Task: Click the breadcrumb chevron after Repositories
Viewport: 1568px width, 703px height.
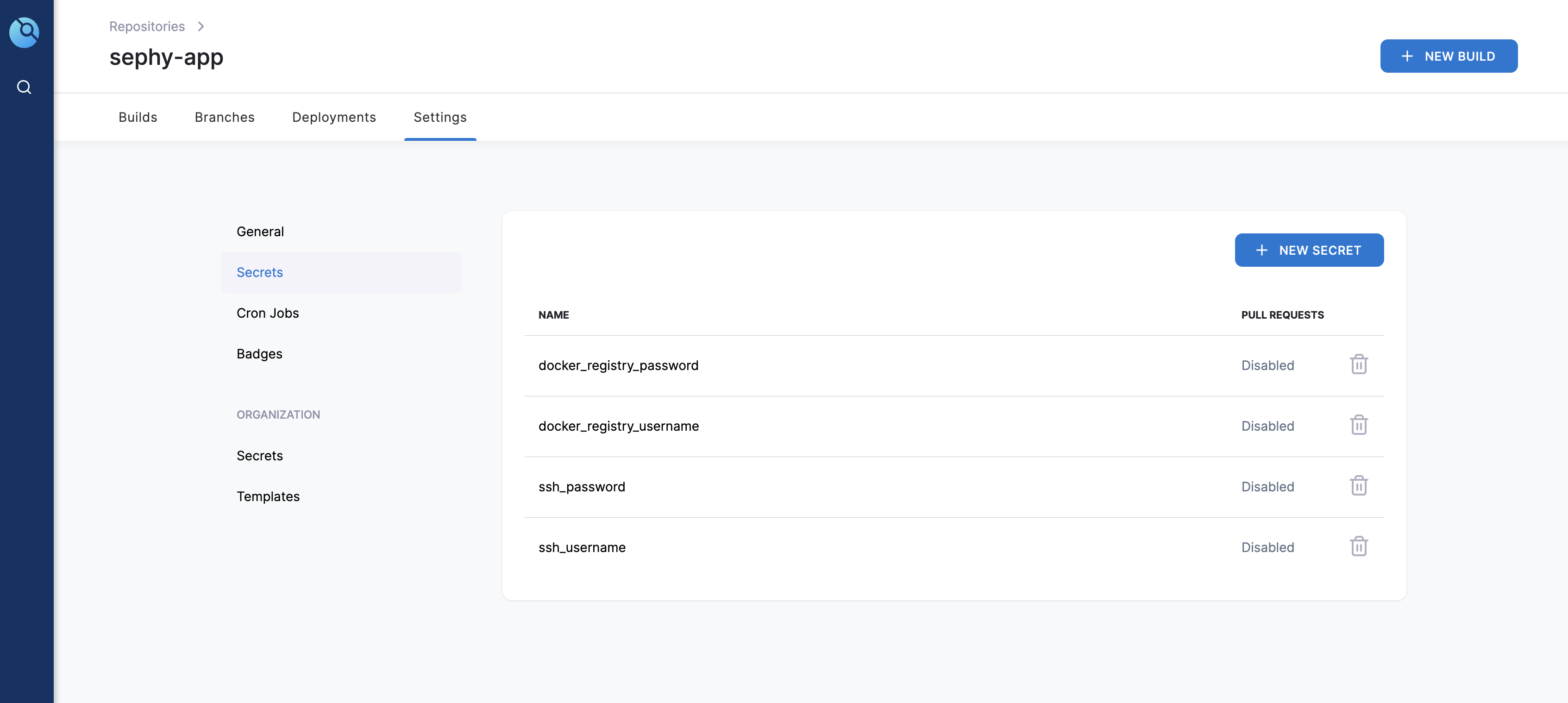Action: coord(201,27)
